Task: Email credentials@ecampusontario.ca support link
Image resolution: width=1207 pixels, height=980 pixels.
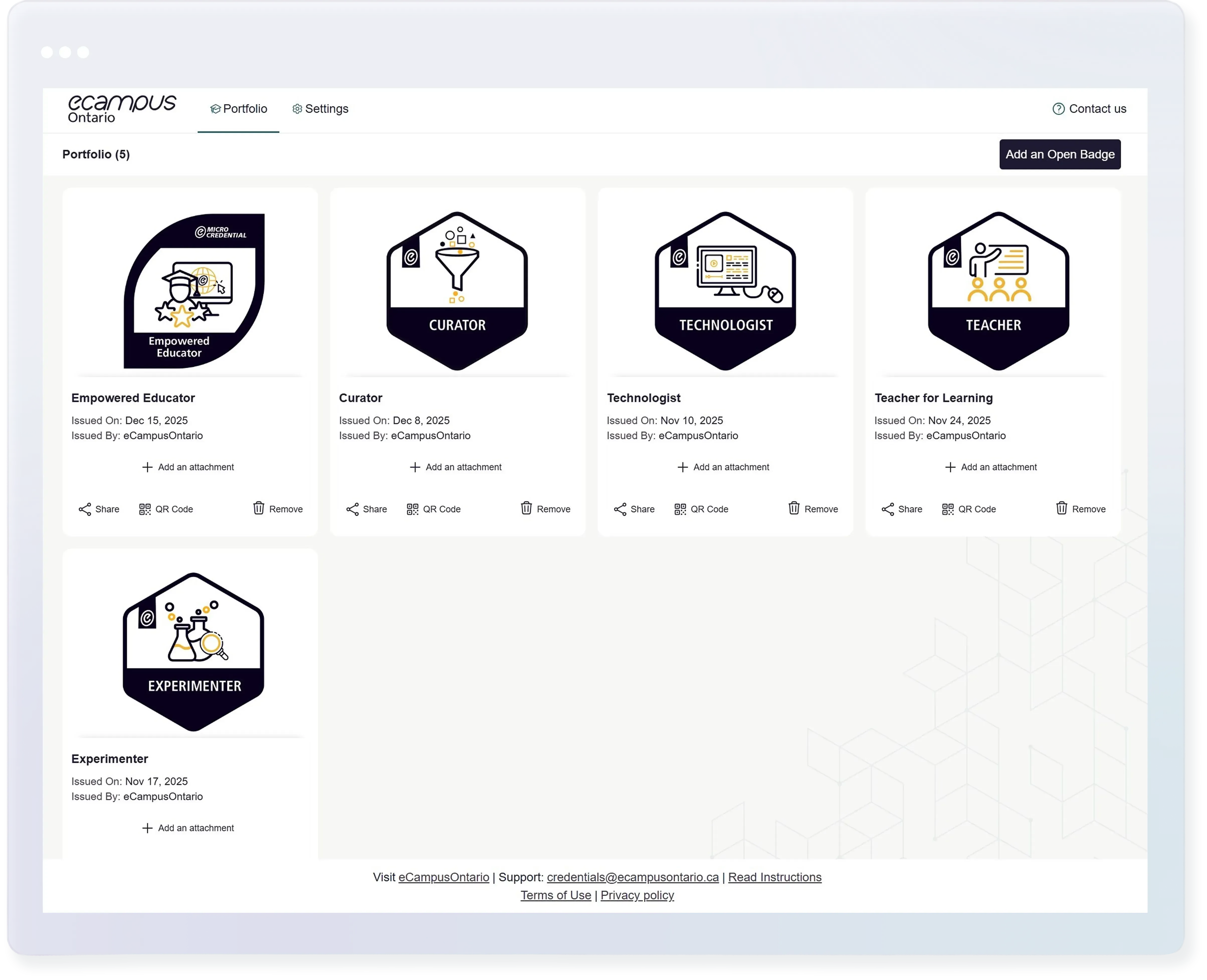Action: [x=633, y=877]
